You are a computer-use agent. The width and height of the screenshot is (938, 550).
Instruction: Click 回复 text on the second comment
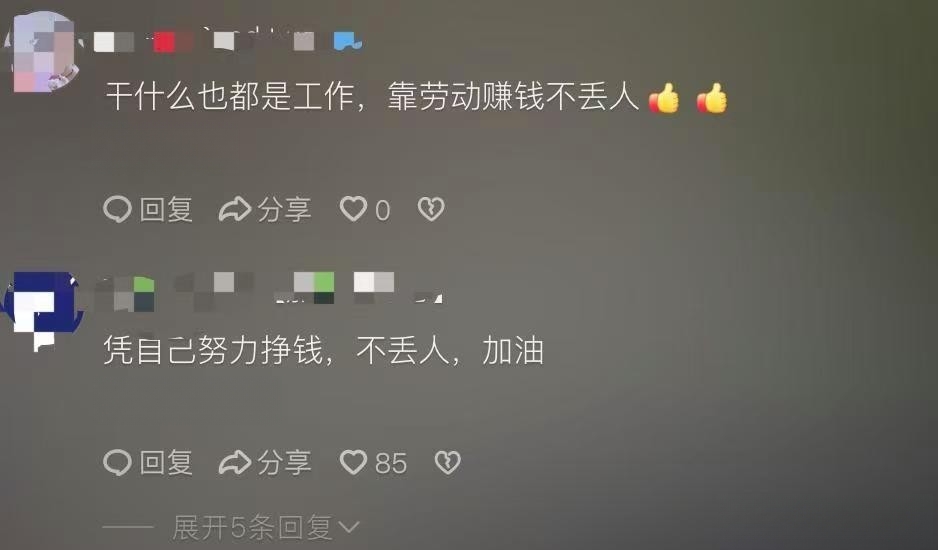click(166, 463)
